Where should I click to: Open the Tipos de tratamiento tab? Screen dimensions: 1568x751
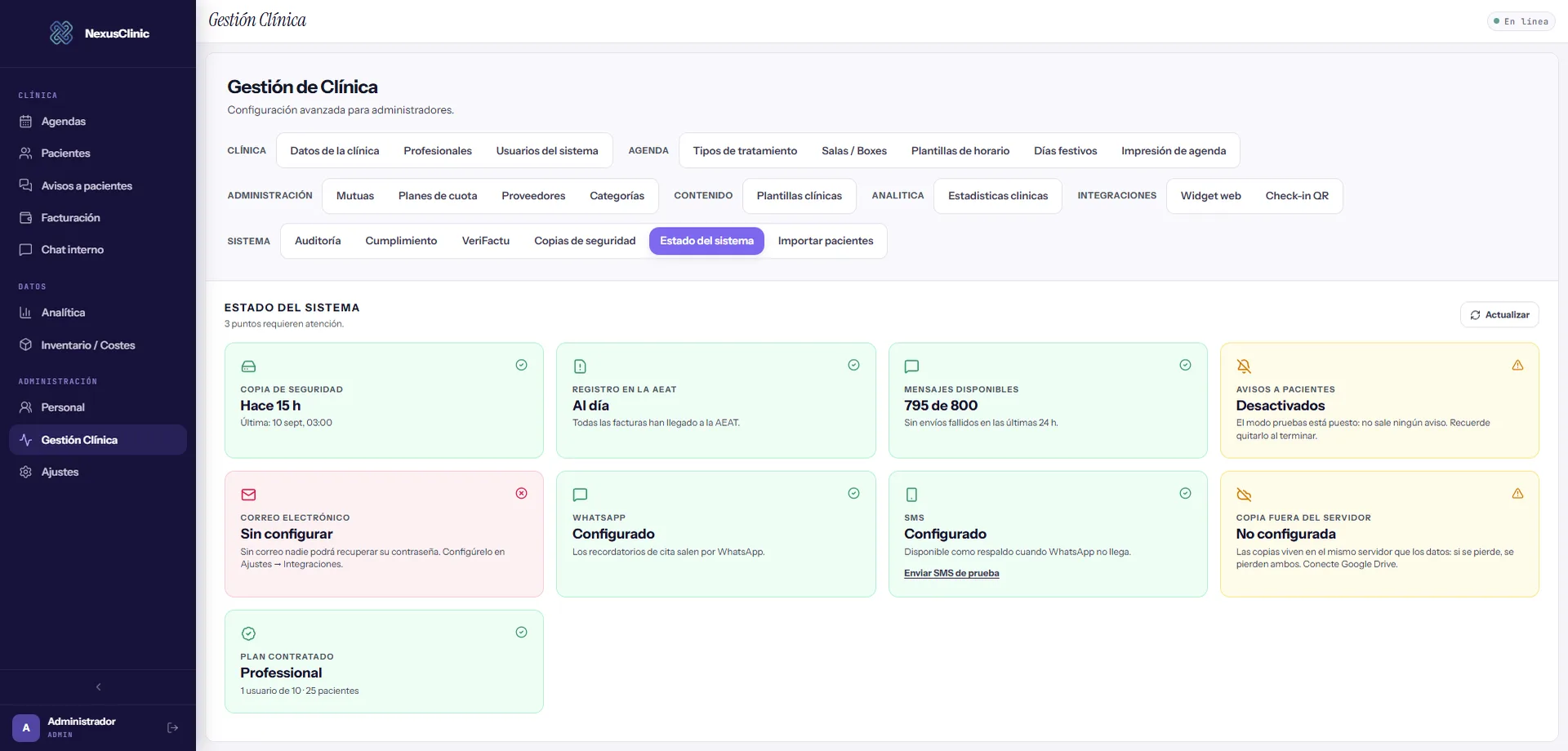click(x=745, y=150)
